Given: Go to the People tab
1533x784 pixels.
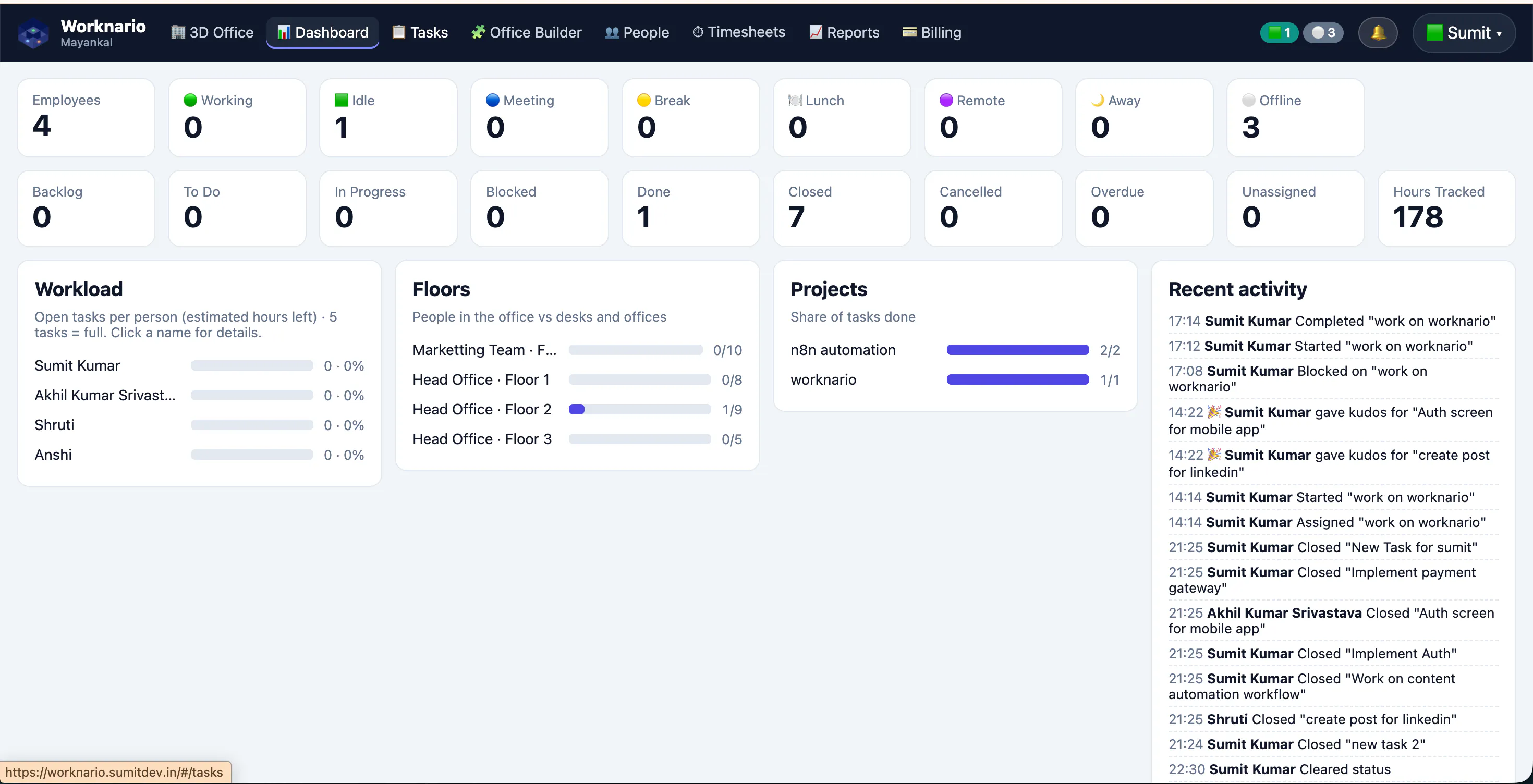Looking at the screenshot, I should click(637, 33).
